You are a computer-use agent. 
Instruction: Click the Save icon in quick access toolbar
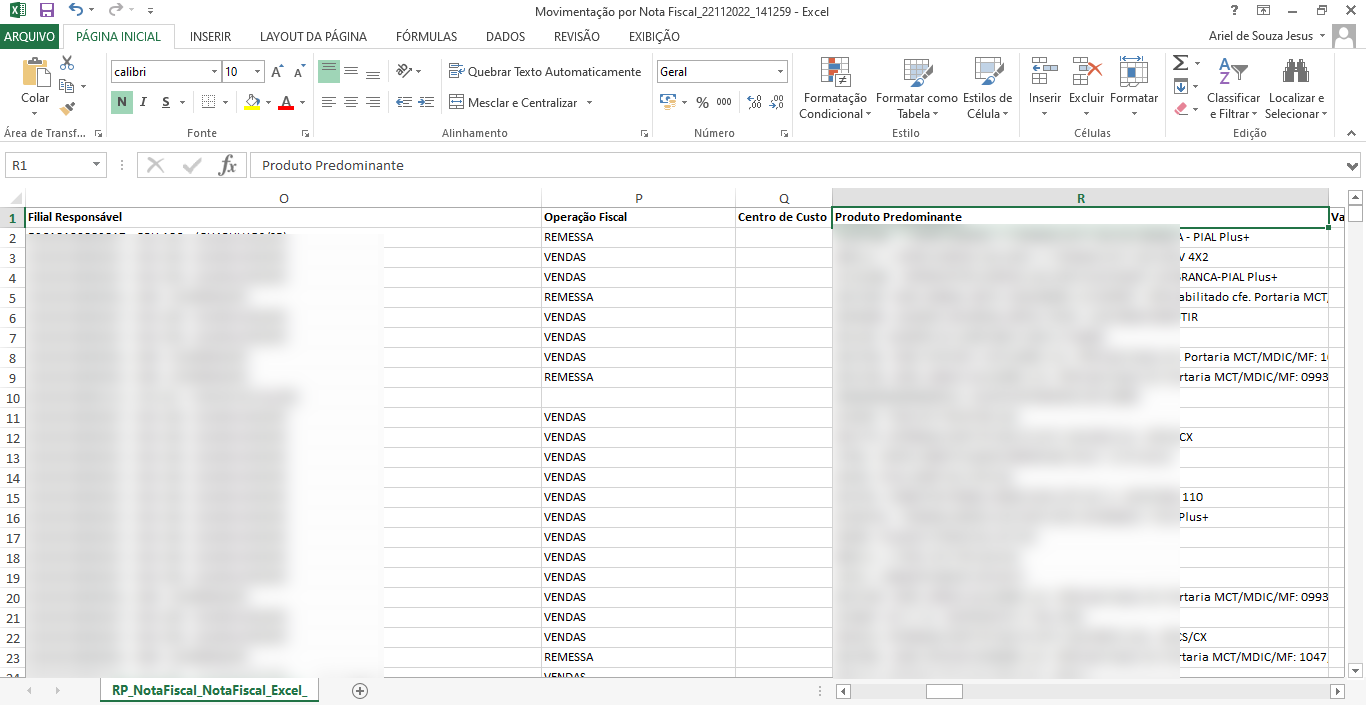pyautogui.click(x=46, y=11)
